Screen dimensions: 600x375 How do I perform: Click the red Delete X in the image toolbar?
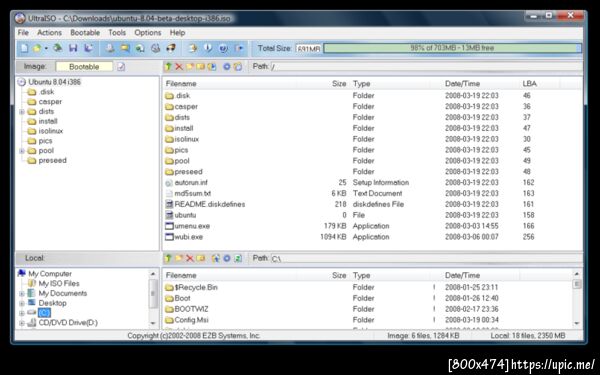tap(179, 67)
